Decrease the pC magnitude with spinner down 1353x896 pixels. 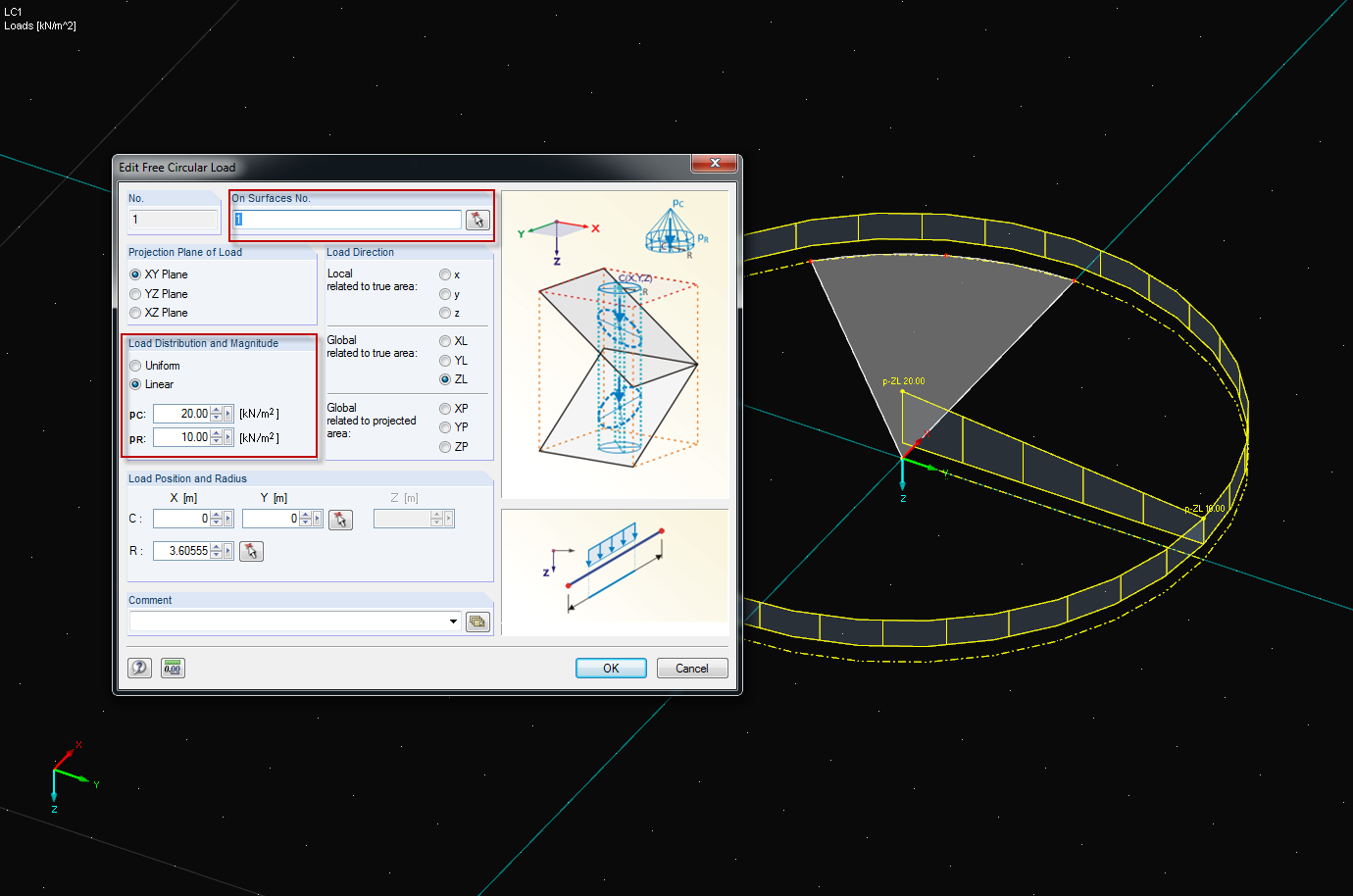coord(217,418)
